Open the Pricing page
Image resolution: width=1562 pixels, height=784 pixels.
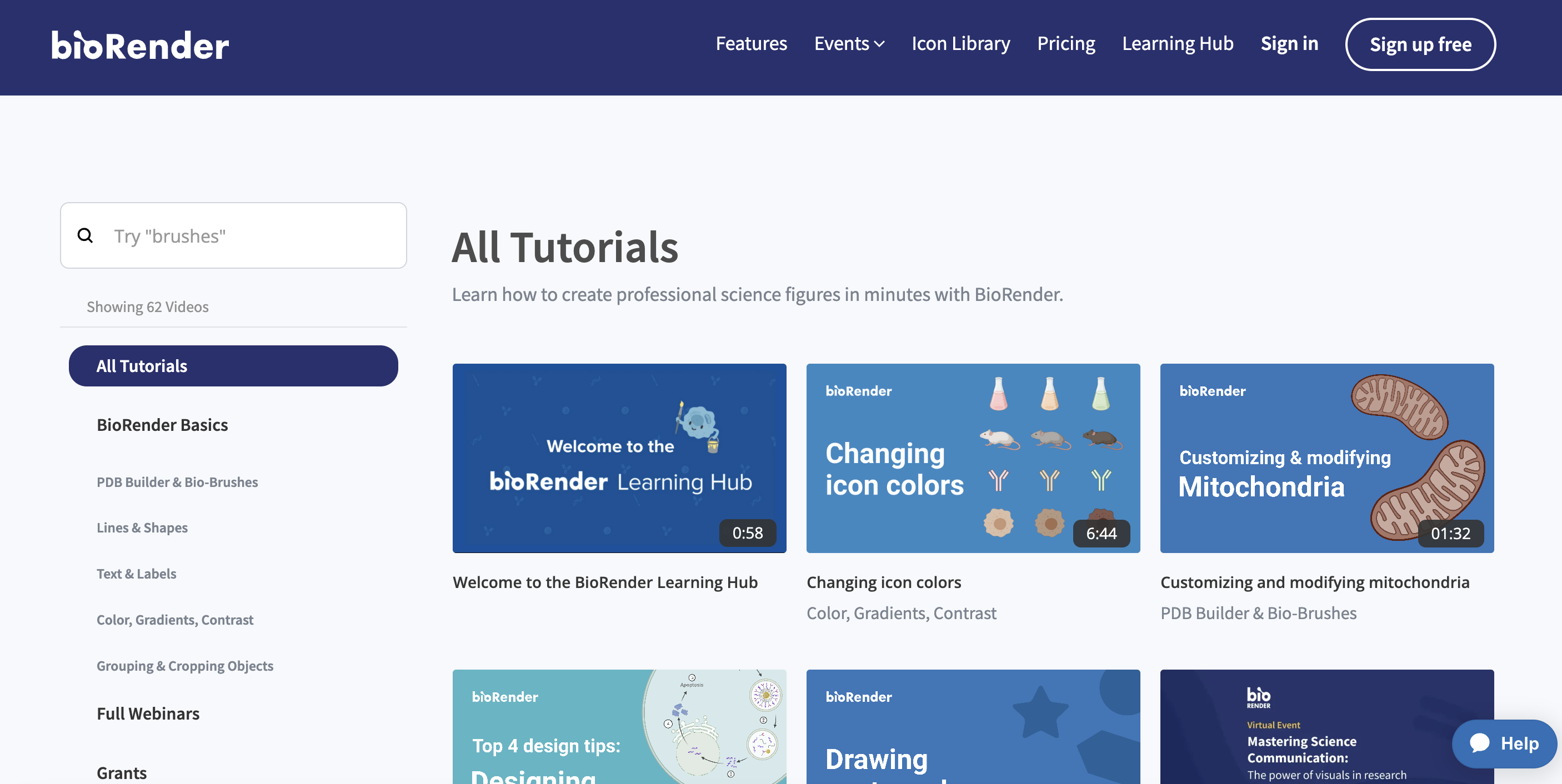1065,44
